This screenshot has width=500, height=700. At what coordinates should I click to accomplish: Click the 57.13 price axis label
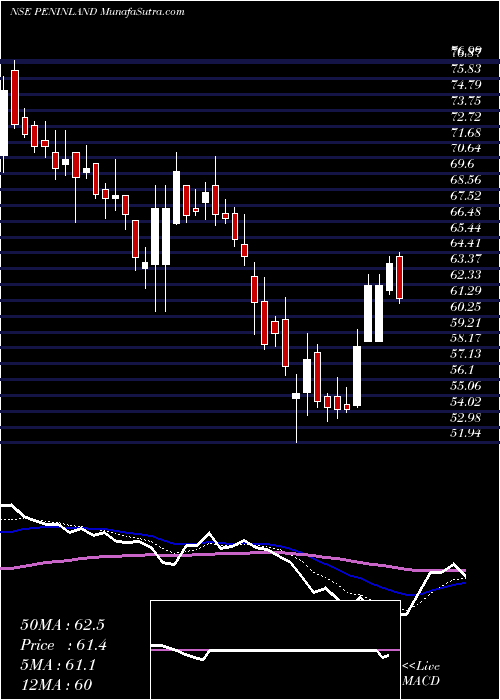click(x=466, y=354)
